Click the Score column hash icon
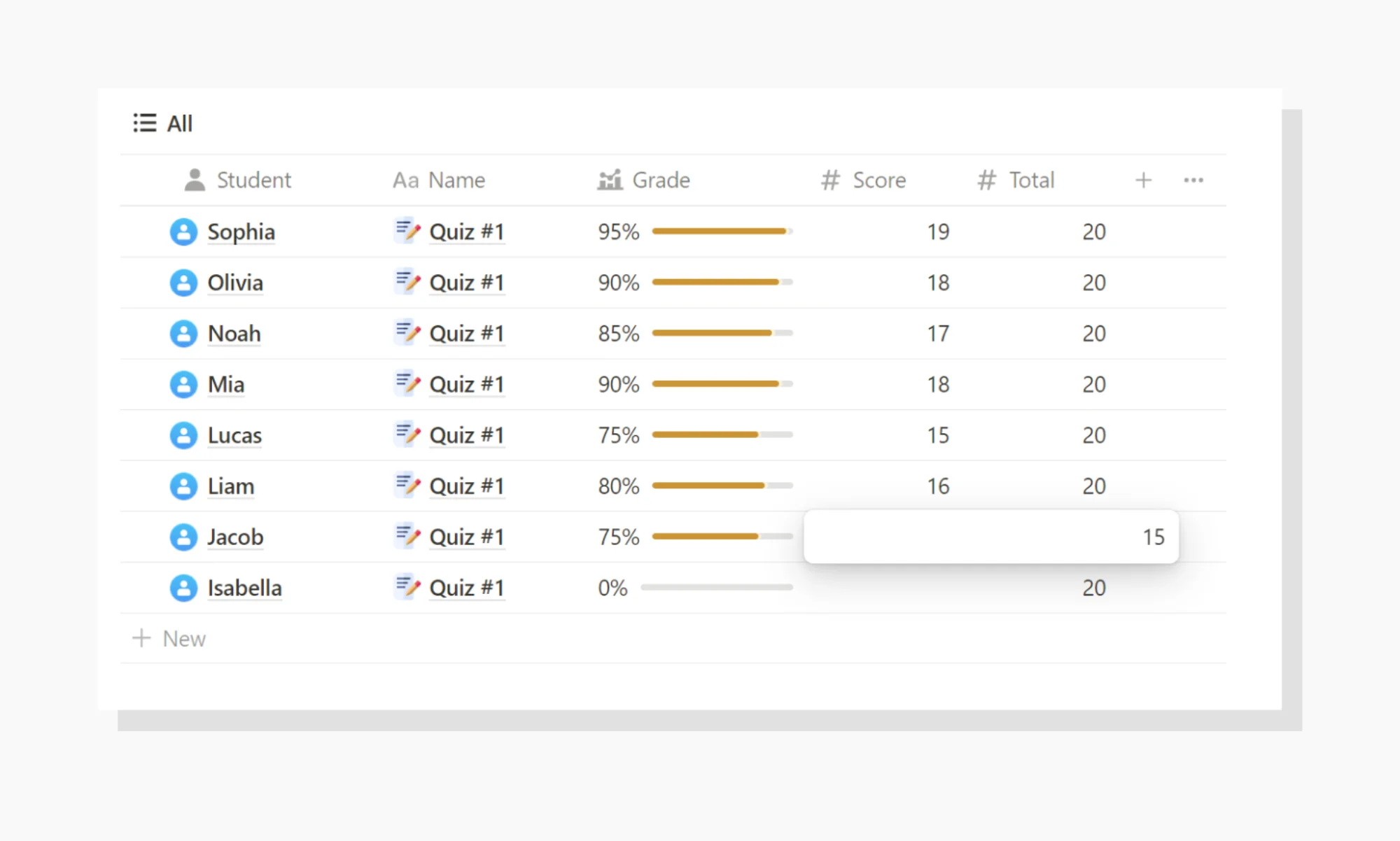 (x=834, y=180)
